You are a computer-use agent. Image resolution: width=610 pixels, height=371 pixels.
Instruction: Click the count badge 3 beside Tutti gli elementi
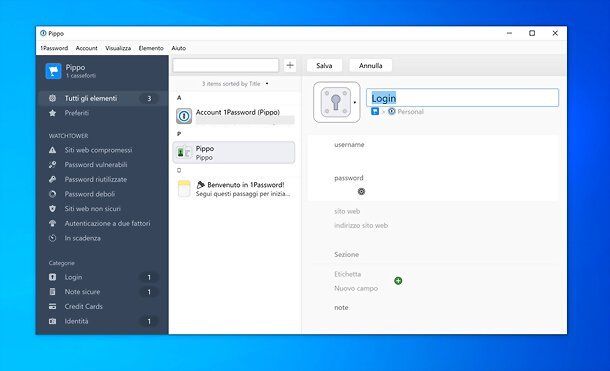pyautogui.click(x=149, y=98)
